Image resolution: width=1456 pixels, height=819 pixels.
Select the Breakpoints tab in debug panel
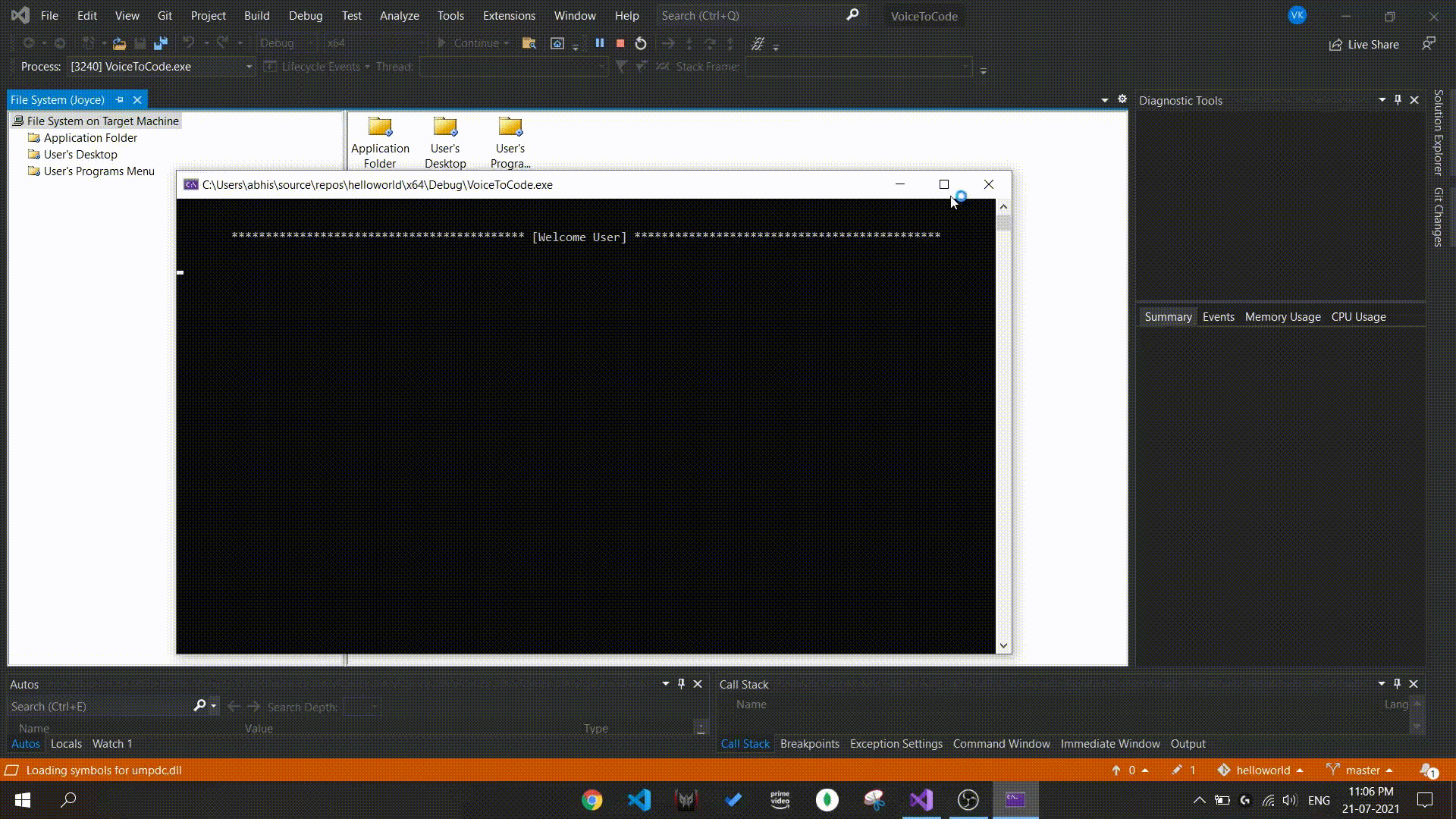[809, 743]
